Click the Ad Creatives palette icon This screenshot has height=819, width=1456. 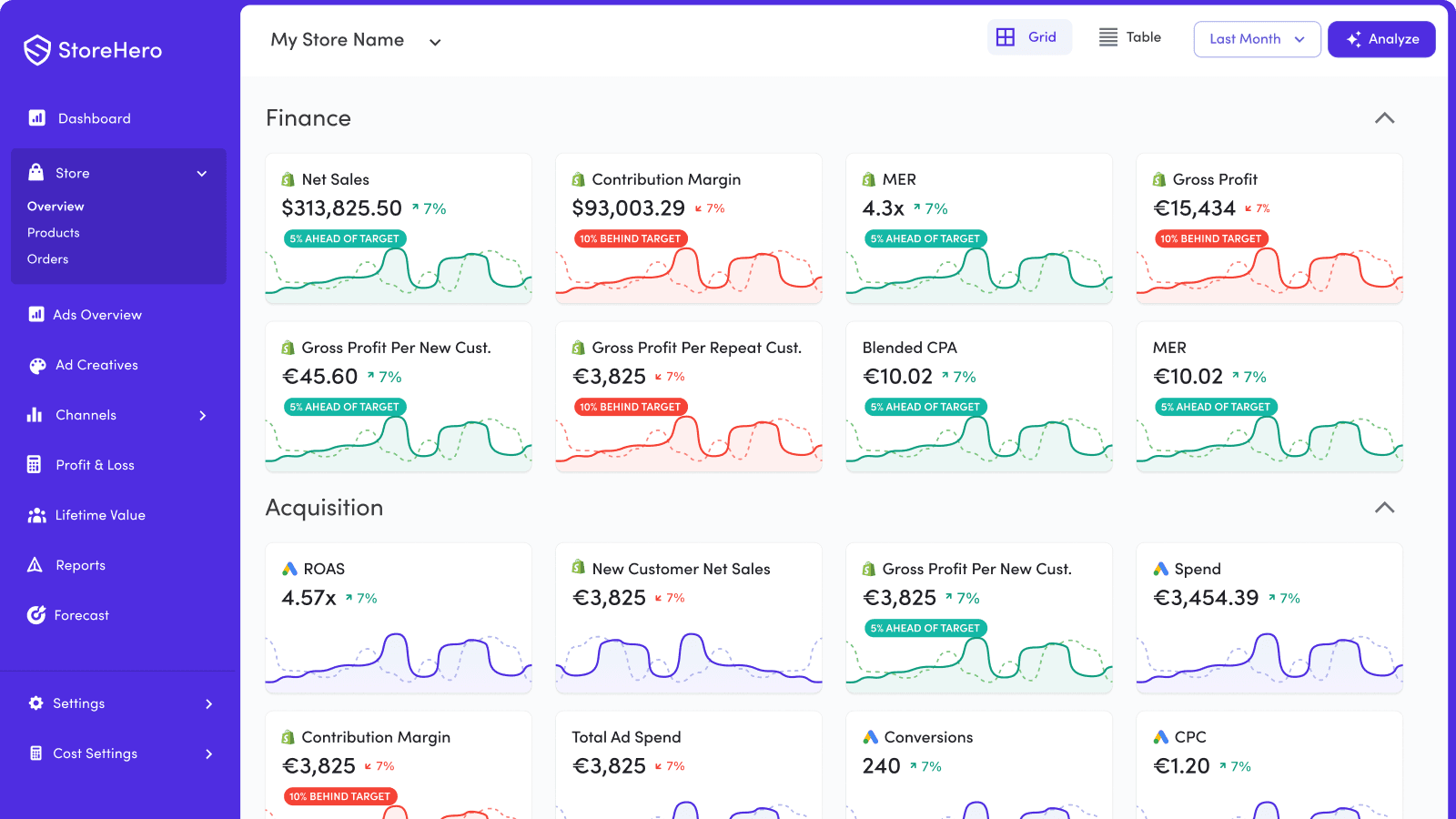37,365
